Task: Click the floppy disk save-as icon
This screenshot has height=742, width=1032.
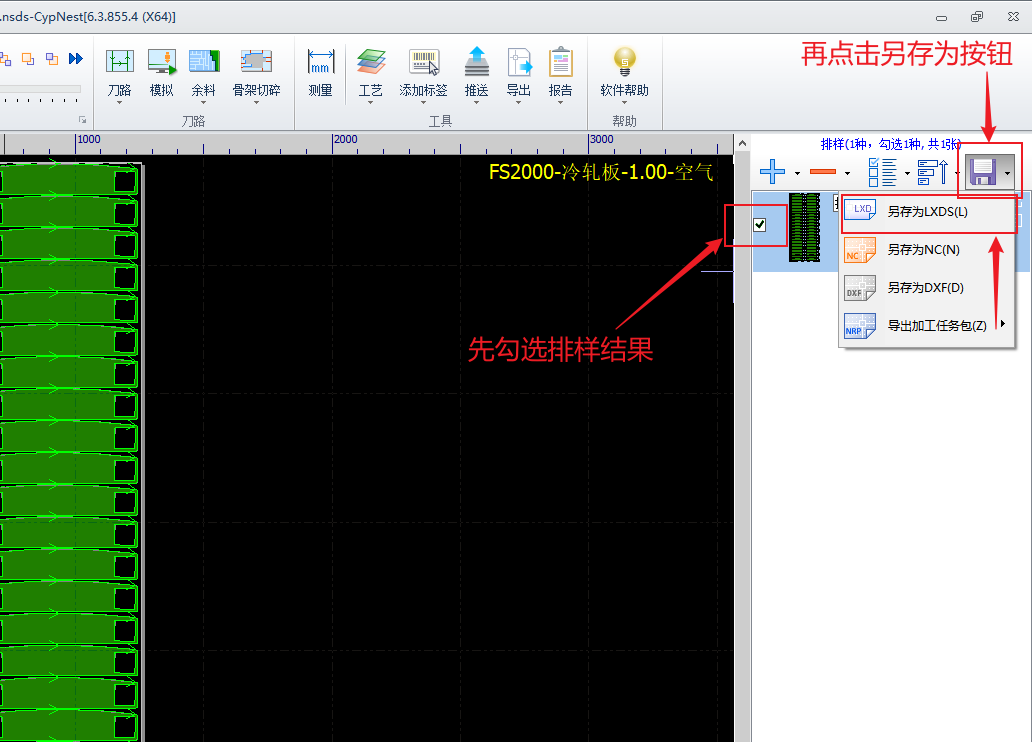Action: pyautogui.click(x=983, y=172)
